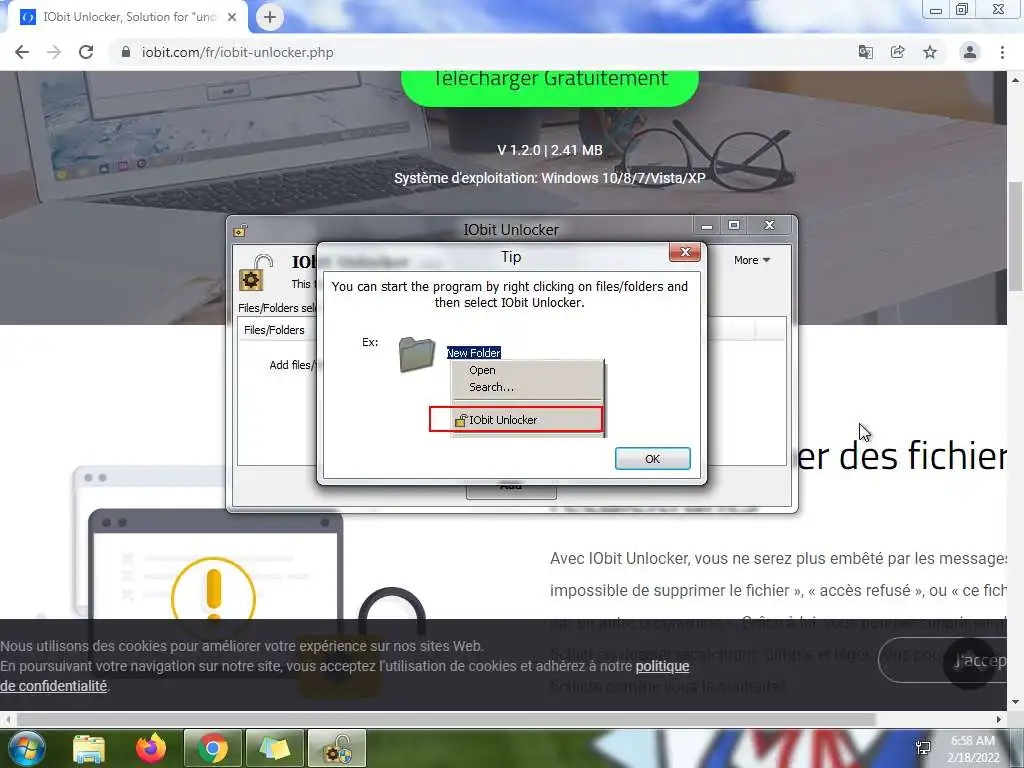Click Open in the example context menu
The height and width of the screenshot is (768, 1024).
click(482, 370)
